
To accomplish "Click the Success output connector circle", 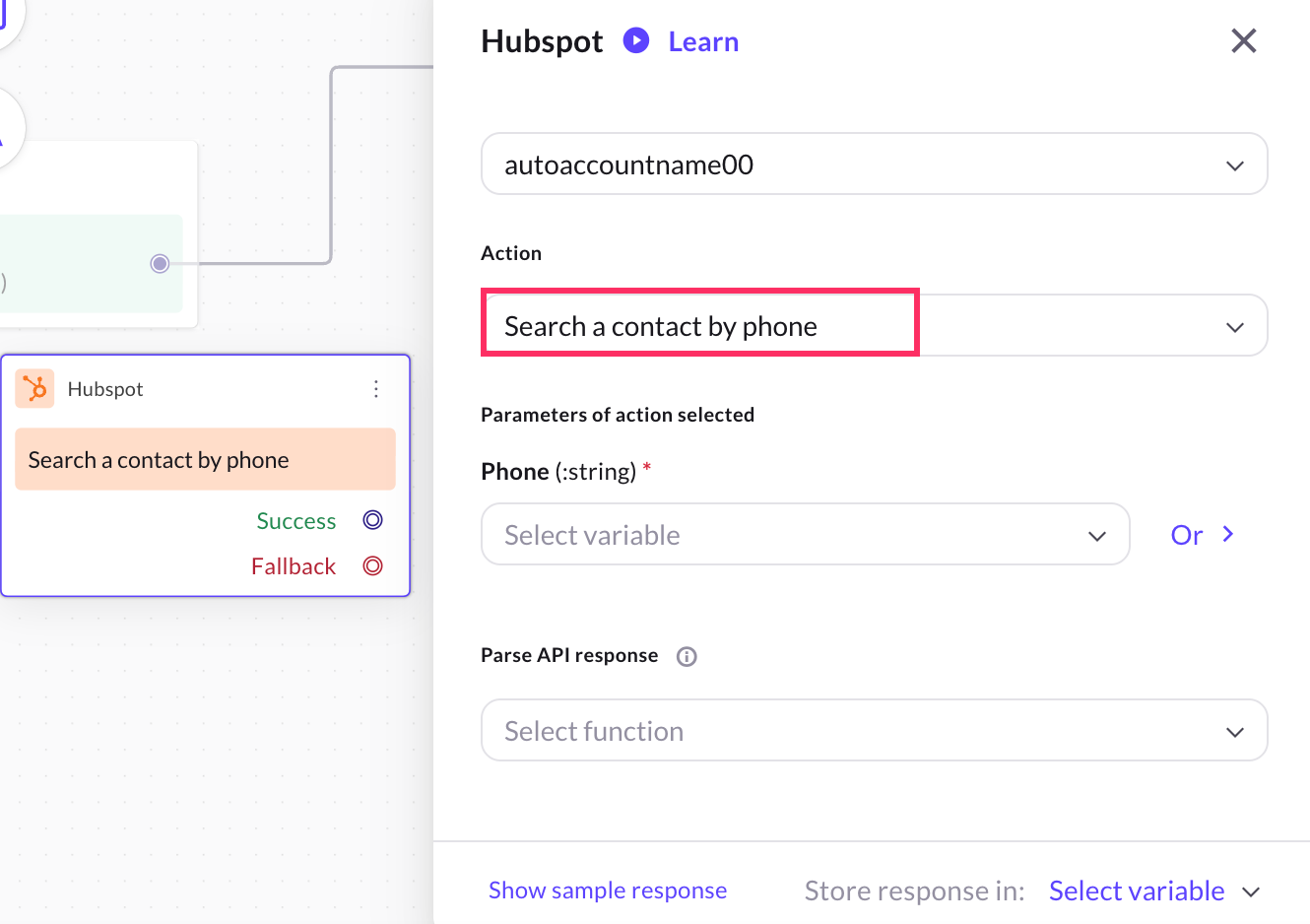I will tap(372, 520).
